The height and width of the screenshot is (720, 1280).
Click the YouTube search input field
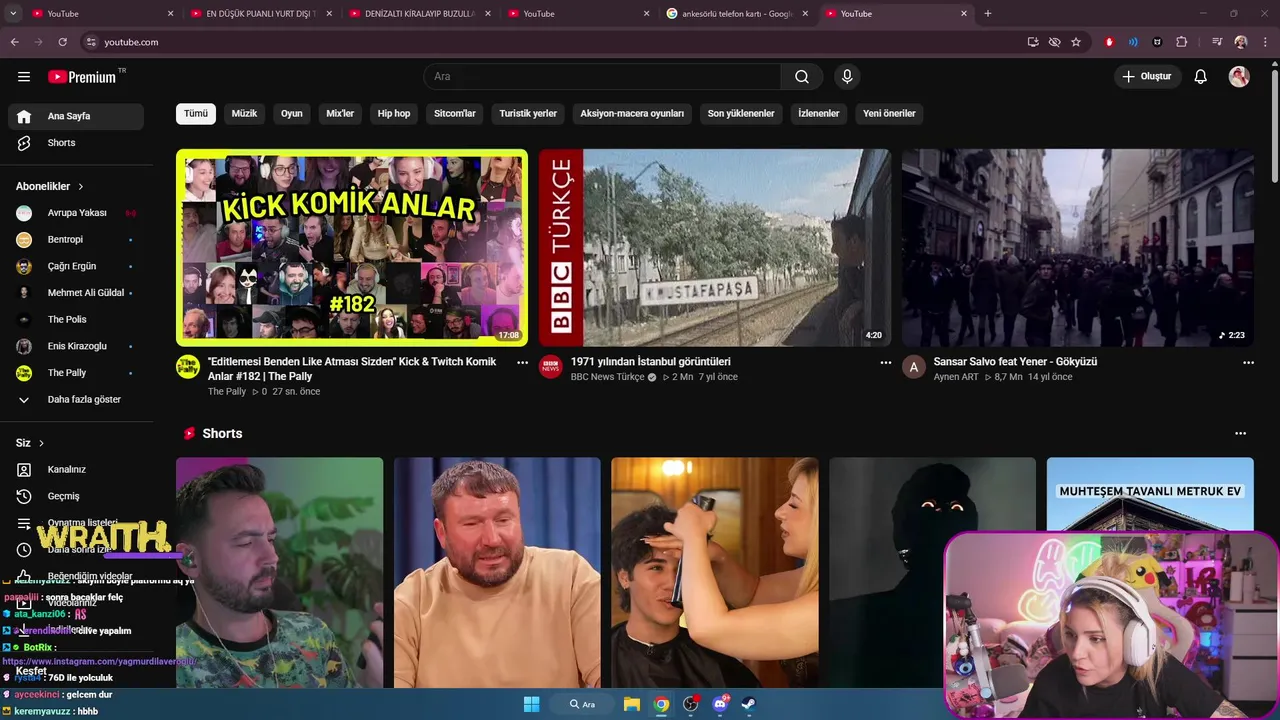(x=602, y=77)
